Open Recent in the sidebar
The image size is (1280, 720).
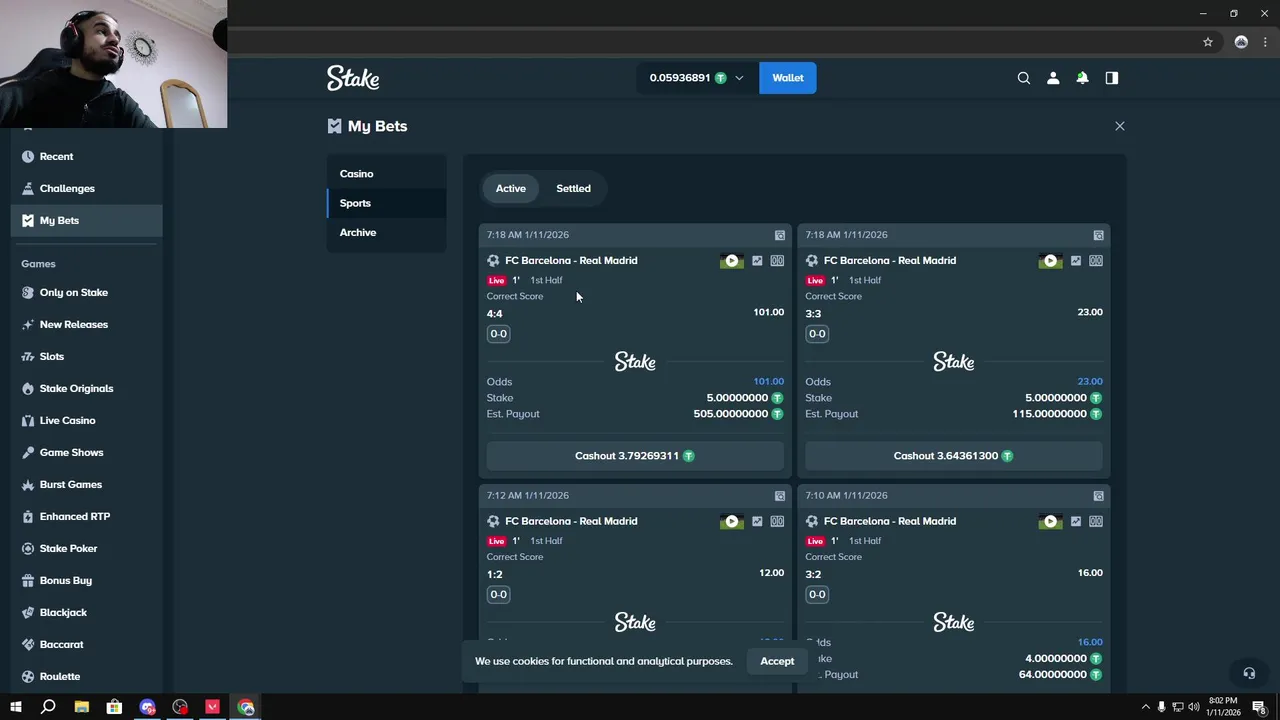tap(87, 157)
